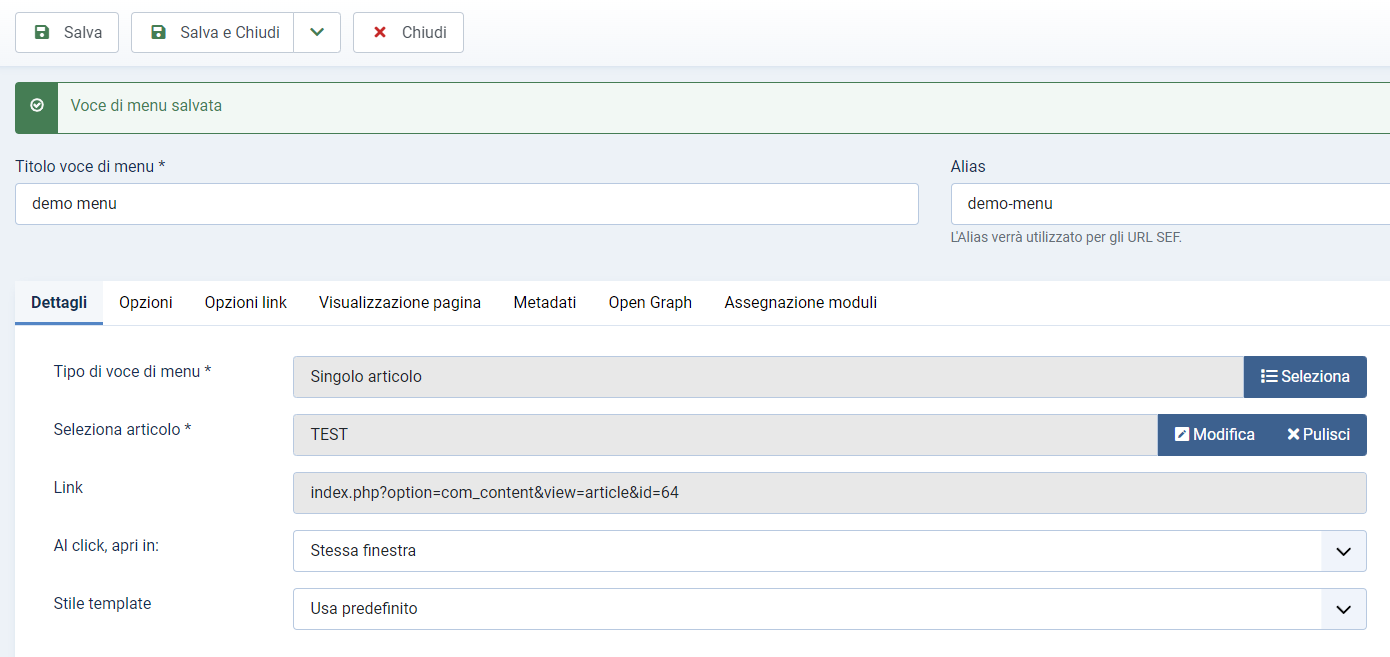This screenshot has height=657, width=1390.
Task: Open the Open Graph tab
Action: 650,302
